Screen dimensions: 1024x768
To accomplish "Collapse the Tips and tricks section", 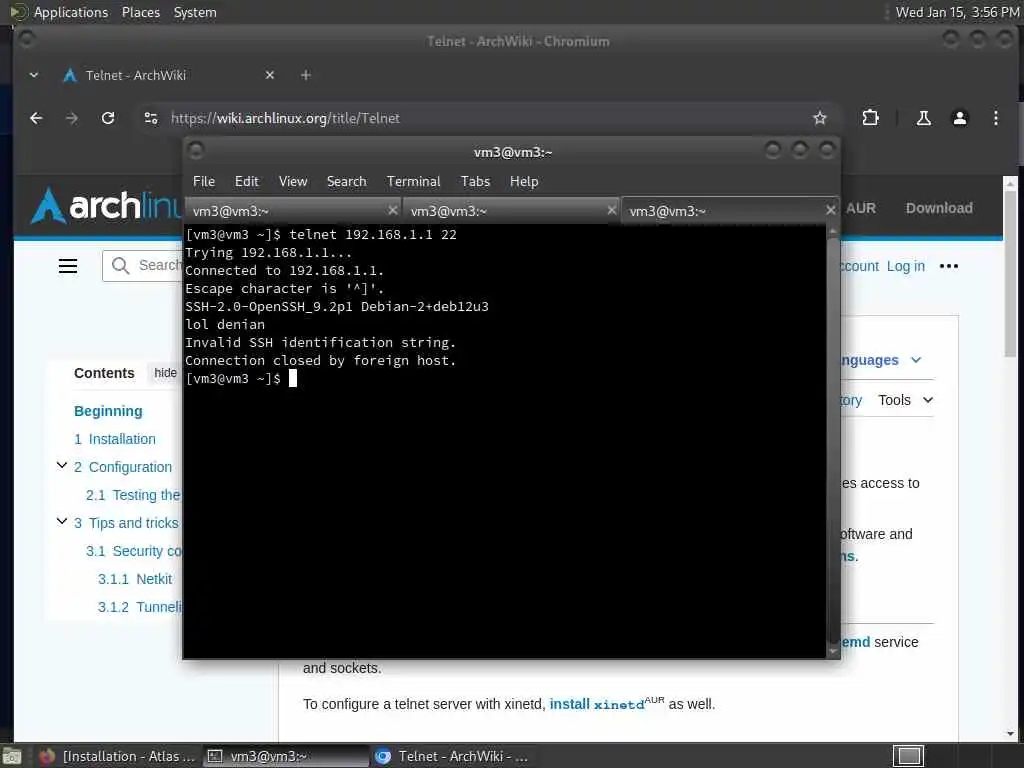I will (62, 521).
